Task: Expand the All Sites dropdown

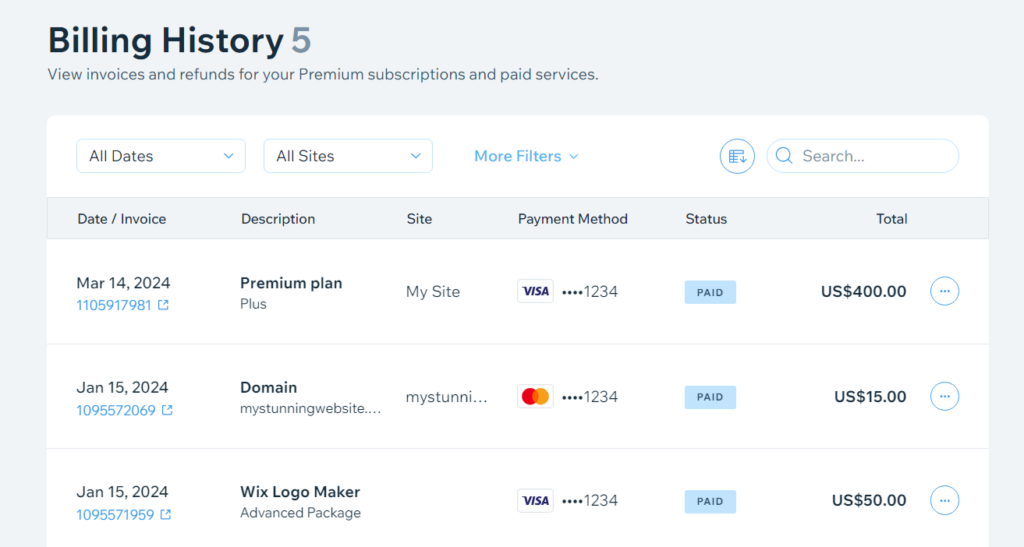Action: (x=348, y=156)
